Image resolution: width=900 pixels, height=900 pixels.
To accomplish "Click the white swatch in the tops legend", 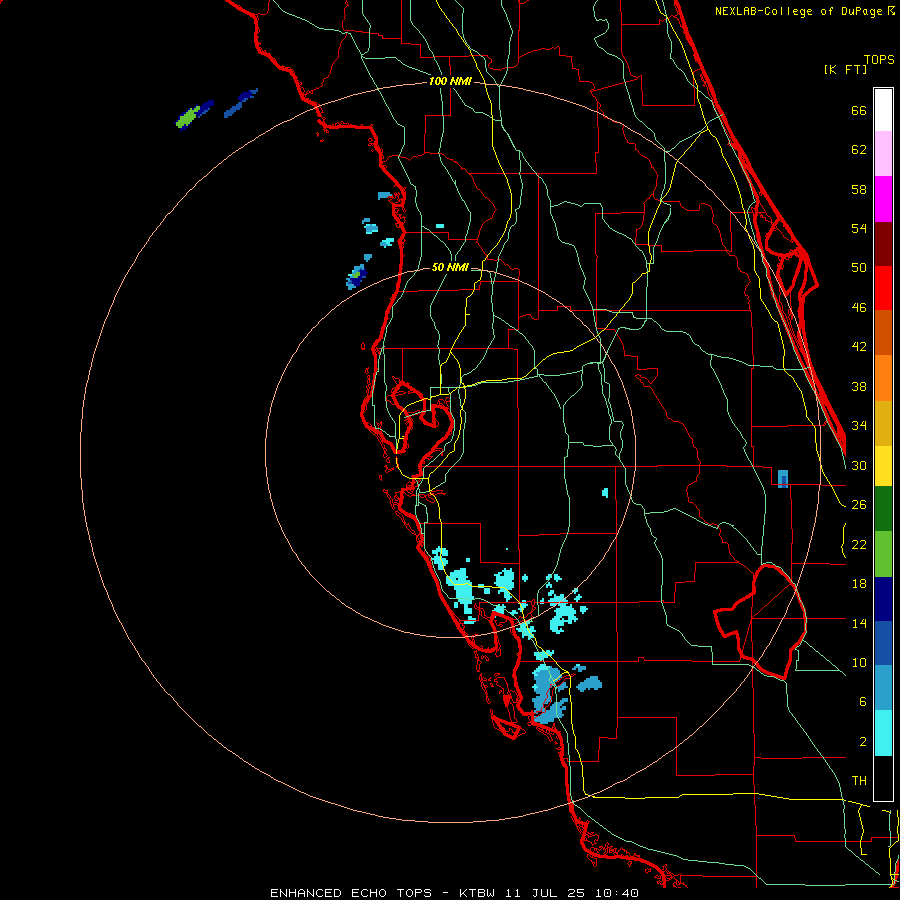I will click(883, 110).
